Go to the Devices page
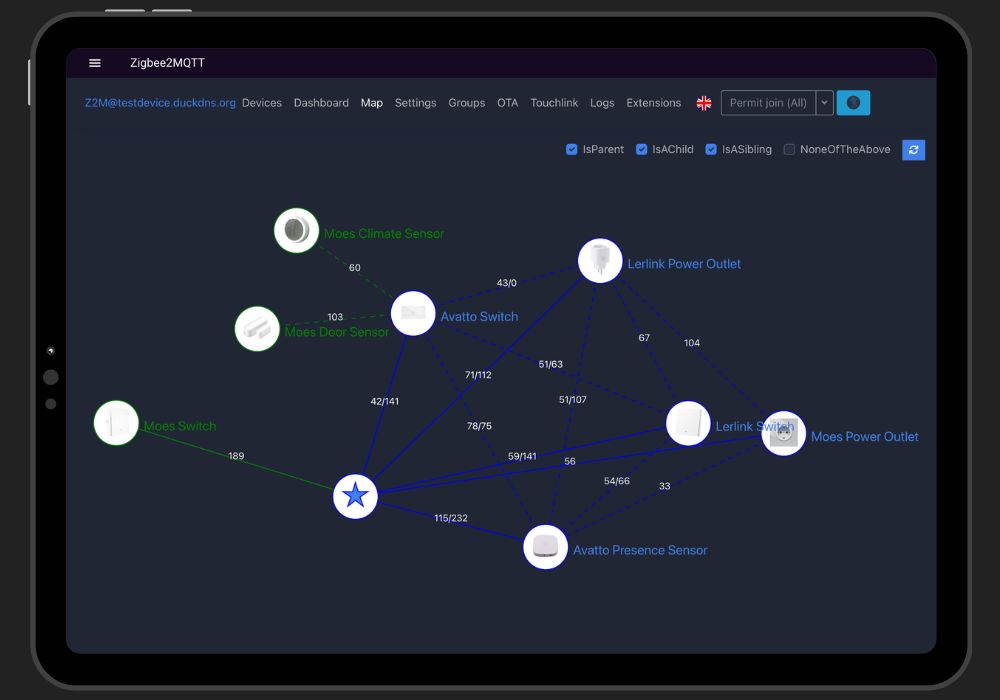 tap(262, 103)
